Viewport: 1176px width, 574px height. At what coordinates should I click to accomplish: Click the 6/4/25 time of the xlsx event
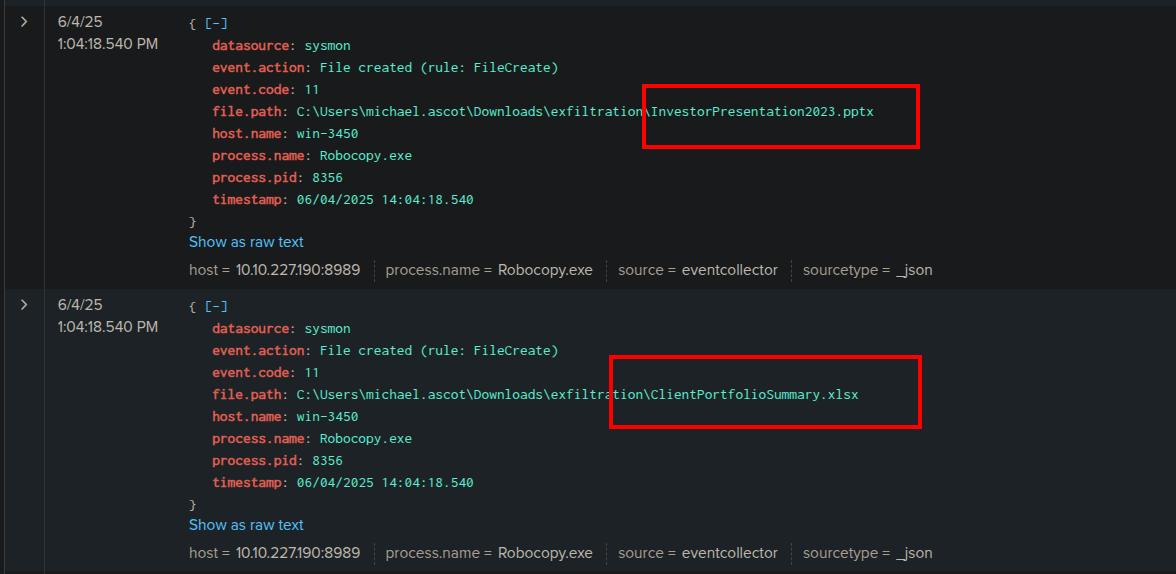coord(107,316)
